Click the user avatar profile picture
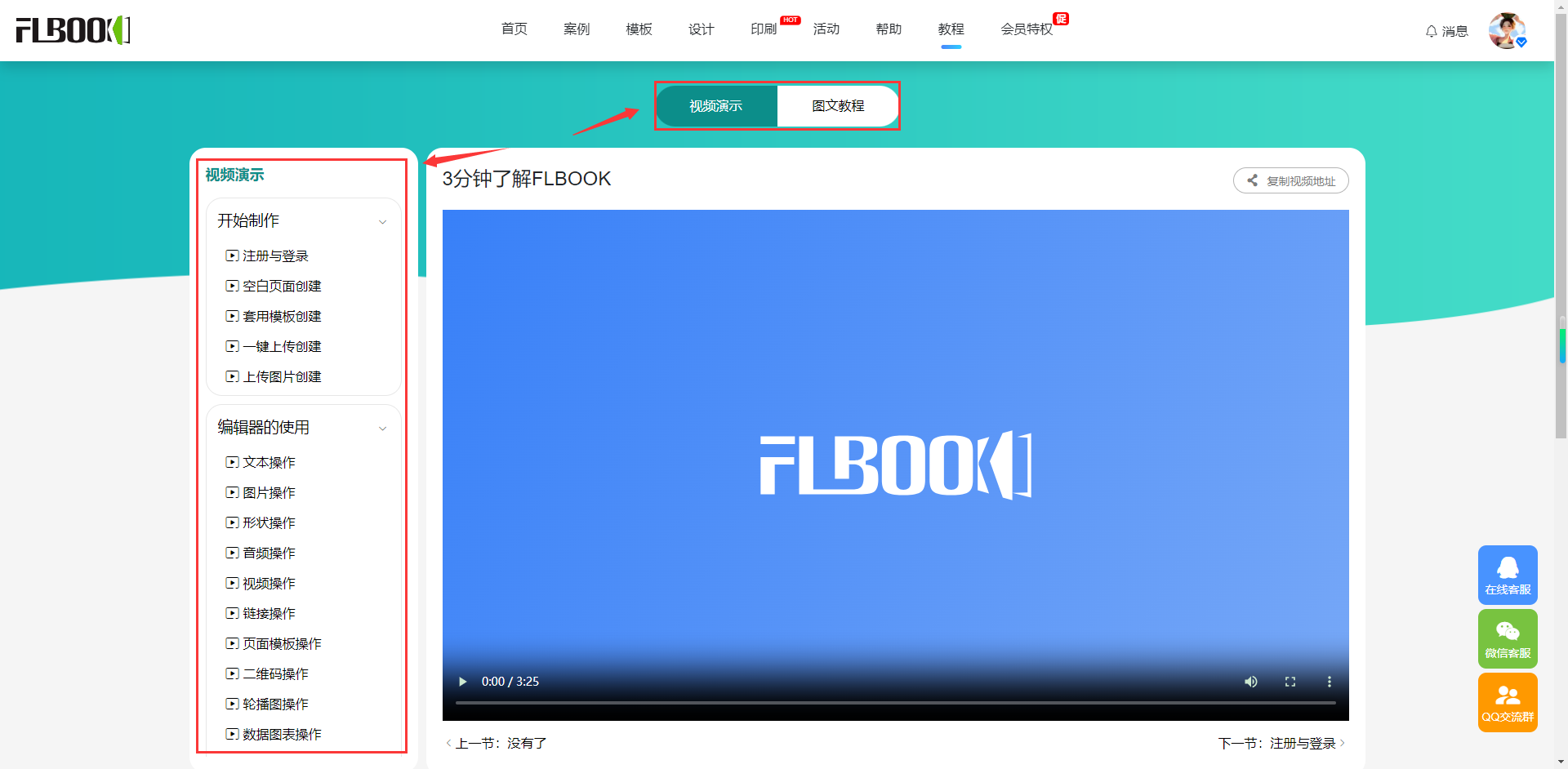 pyautogui.click(x=1507, y=30)
